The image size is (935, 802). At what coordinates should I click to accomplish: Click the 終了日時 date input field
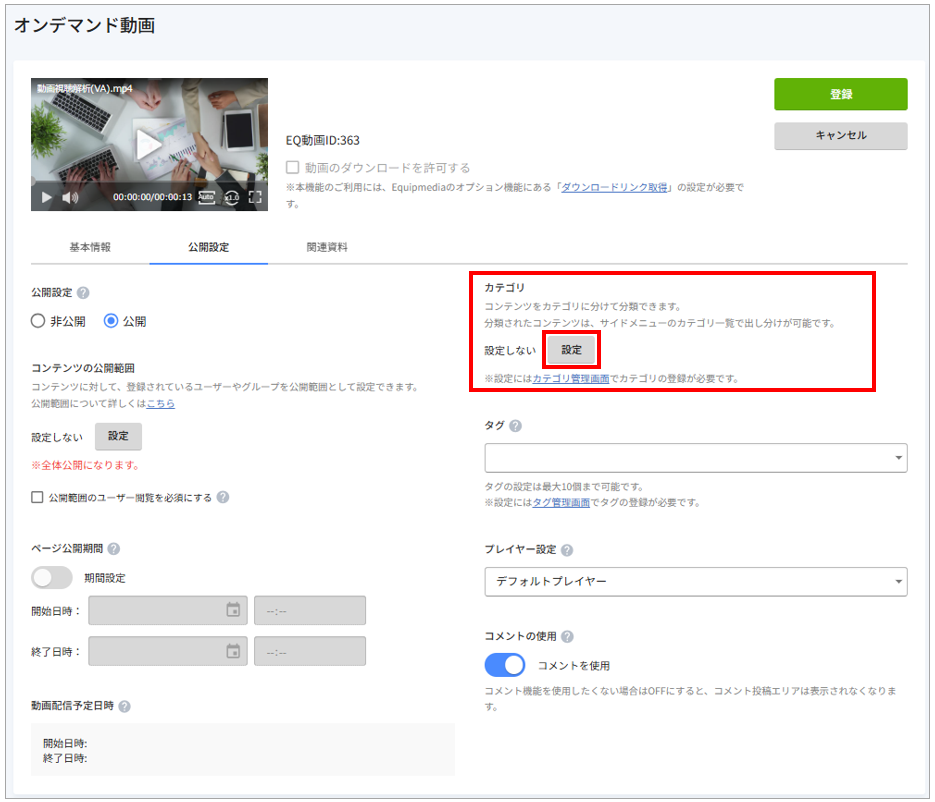point(168,651)
